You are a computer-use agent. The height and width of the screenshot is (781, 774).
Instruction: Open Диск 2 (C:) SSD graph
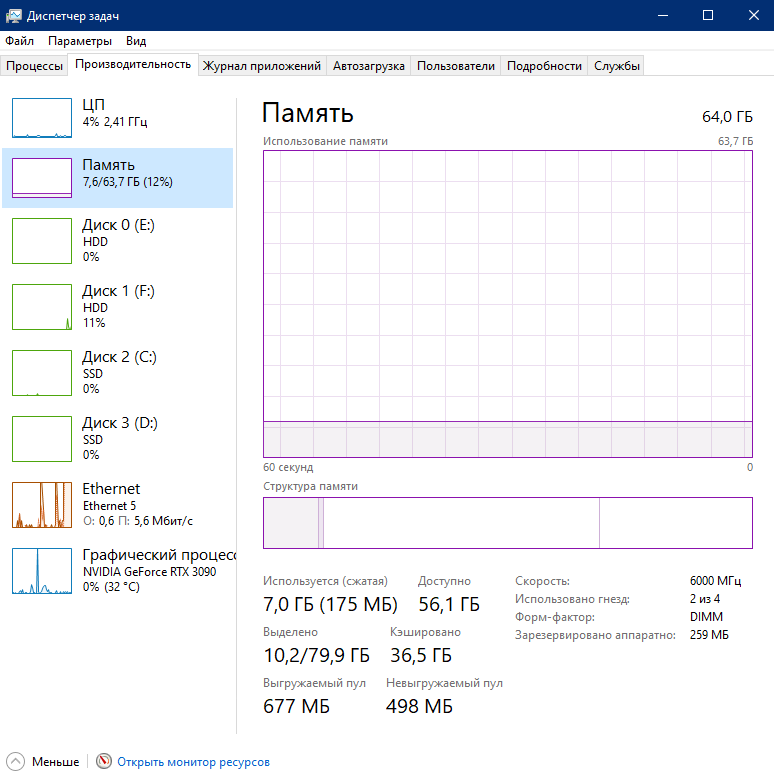(42, 373)
